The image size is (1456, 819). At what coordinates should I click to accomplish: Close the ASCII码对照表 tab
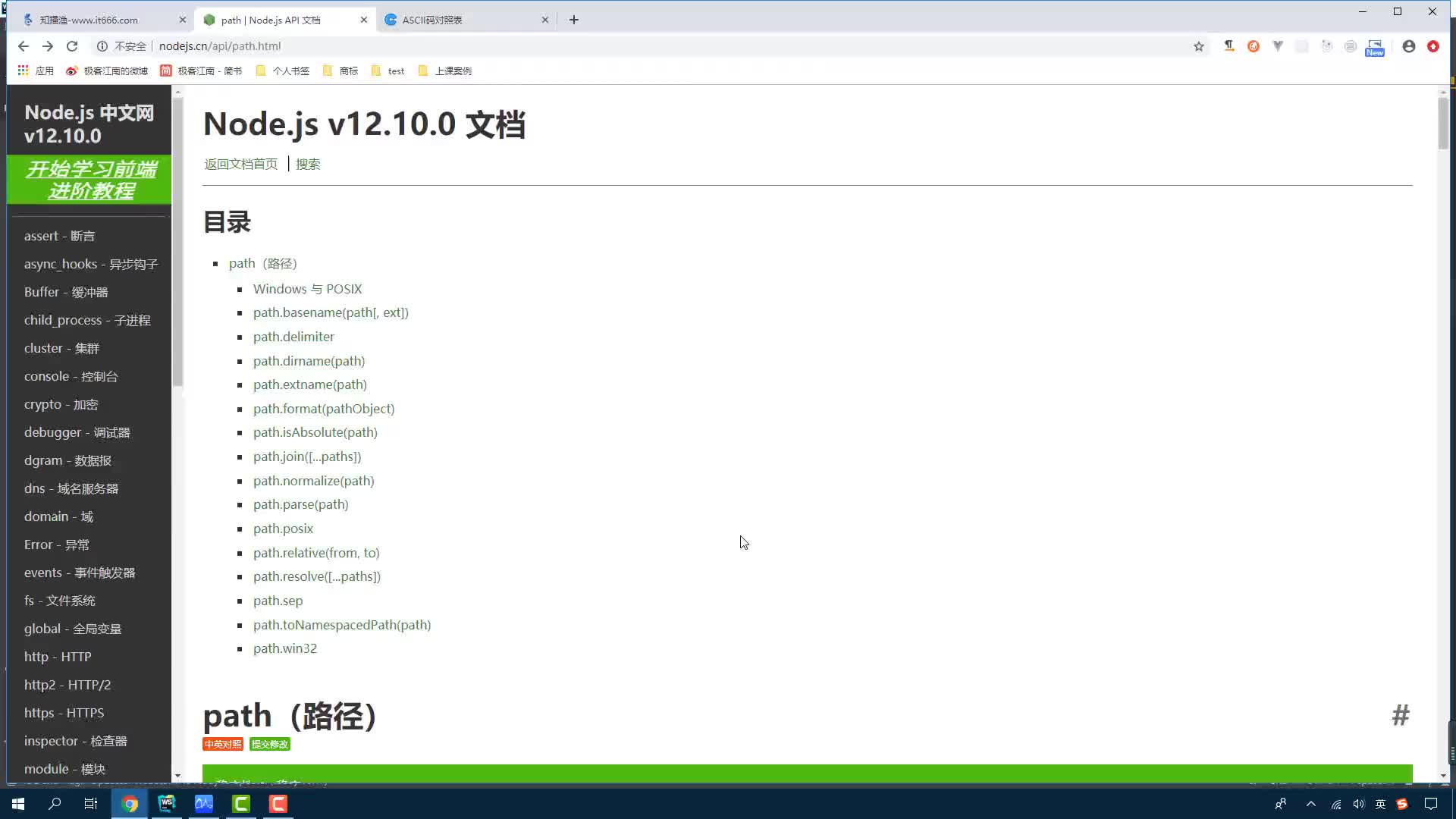[544, 20]
